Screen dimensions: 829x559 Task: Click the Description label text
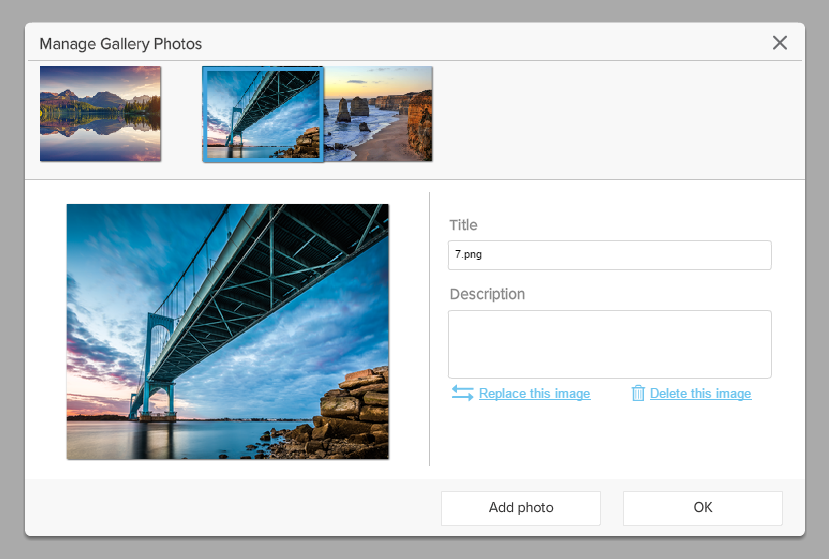(x=487, y=294)
